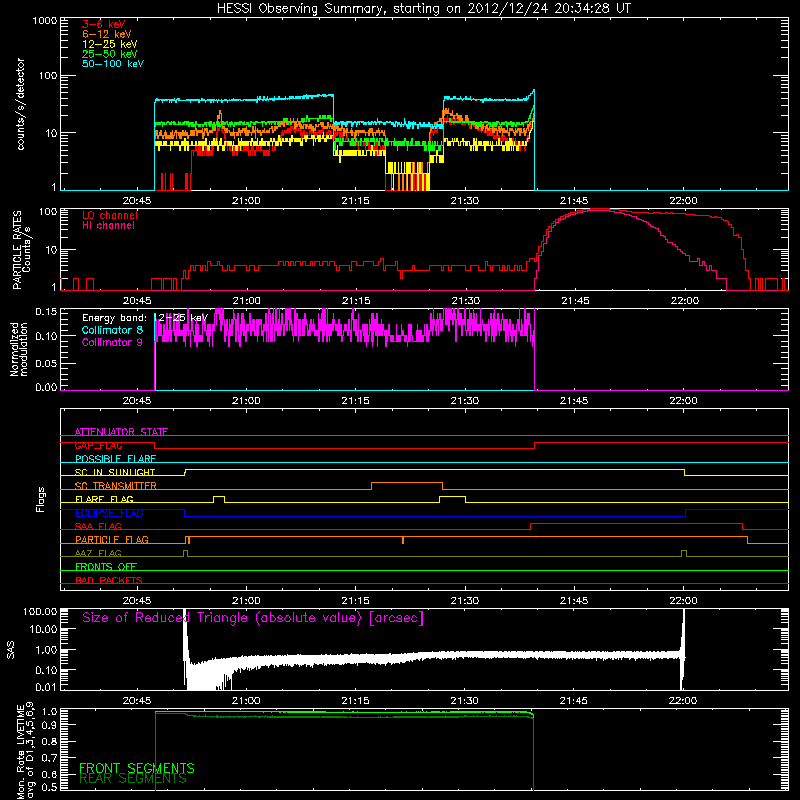The height and width of the screenshot is (800, 800).
Task: Click the AAZ FLAG label
Action: 98,553
